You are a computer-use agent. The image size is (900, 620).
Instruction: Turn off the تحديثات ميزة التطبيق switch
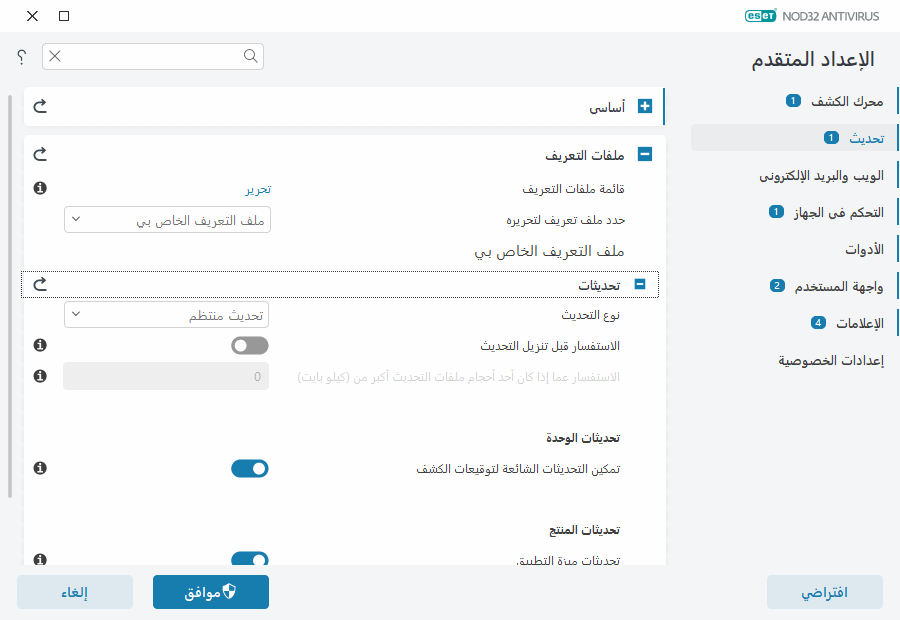(x=249, y=559)
